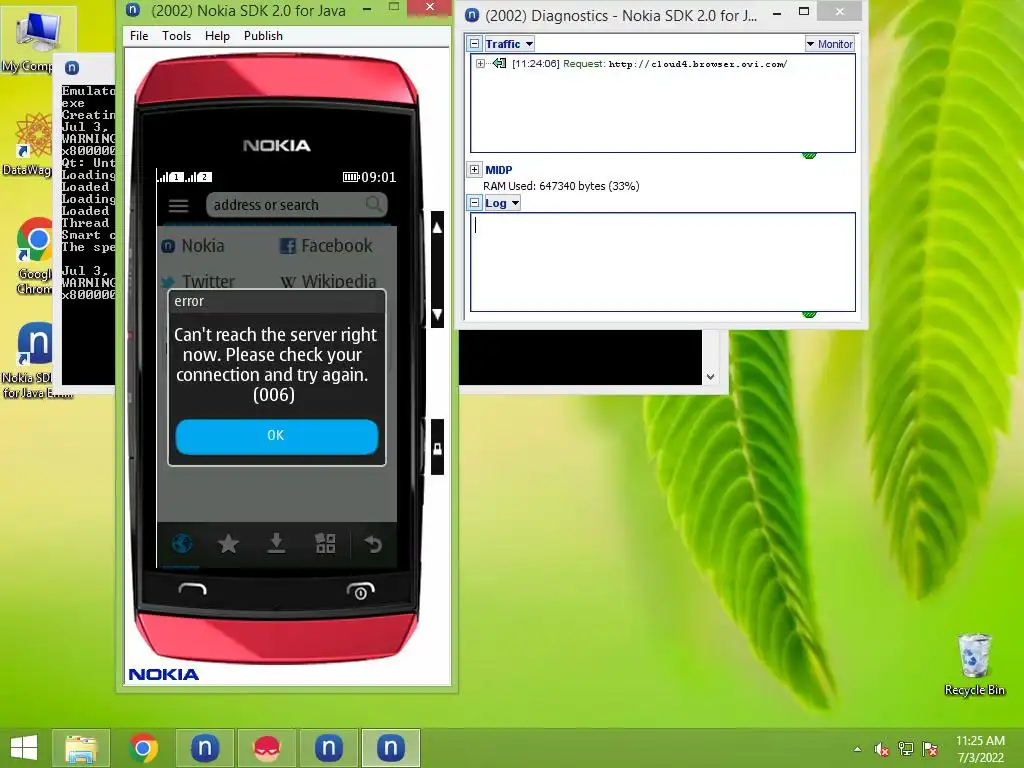
Task: Click the muted volume tray icon
Action: pyautogui.click(x=882, y=749)
